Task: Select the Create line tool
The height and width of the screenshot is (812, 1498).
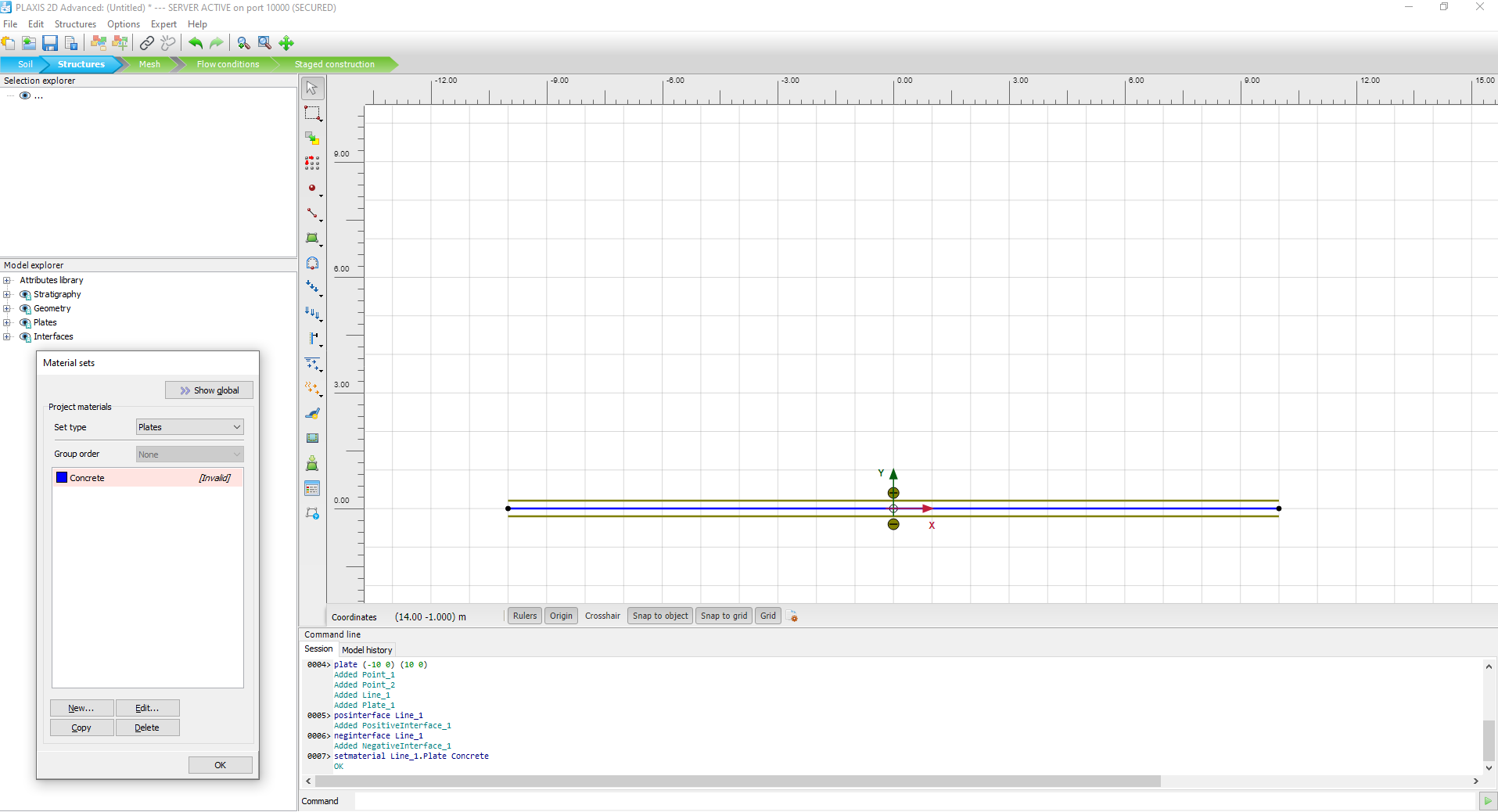Action: (312, 214)
